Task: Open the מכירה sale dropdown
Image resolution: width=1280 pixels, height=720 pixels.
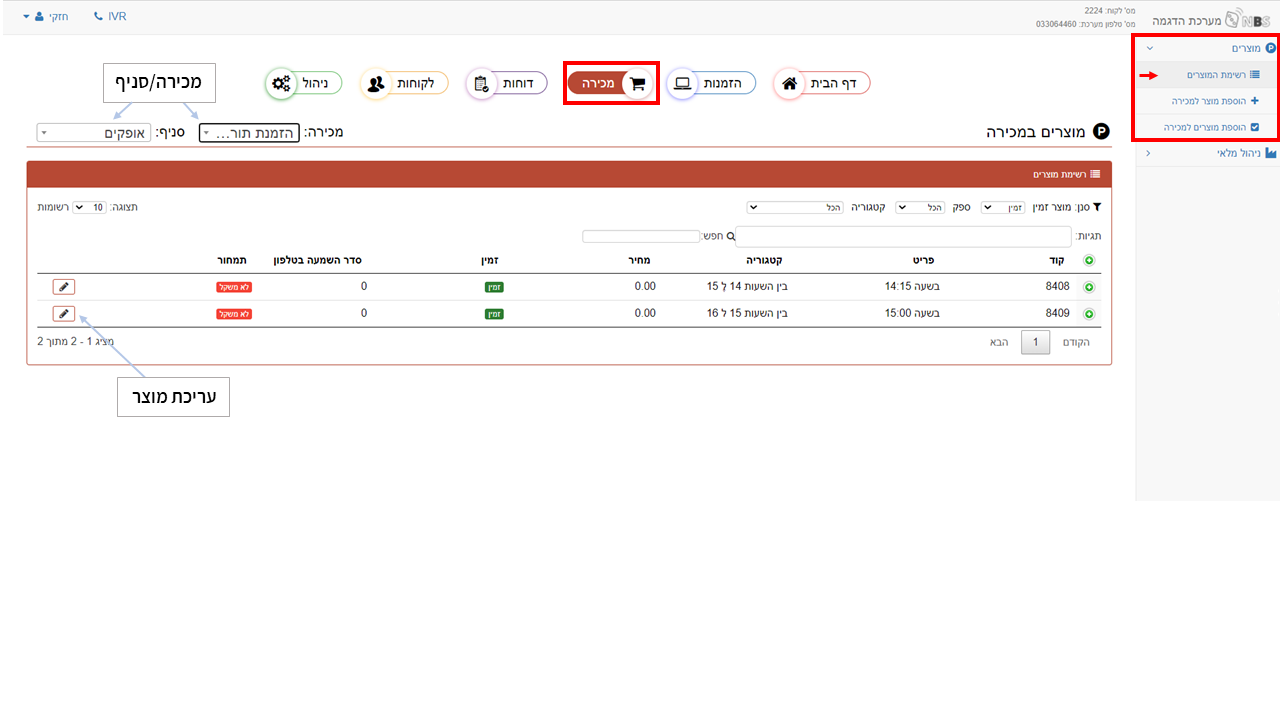Action: coord(249,132)
